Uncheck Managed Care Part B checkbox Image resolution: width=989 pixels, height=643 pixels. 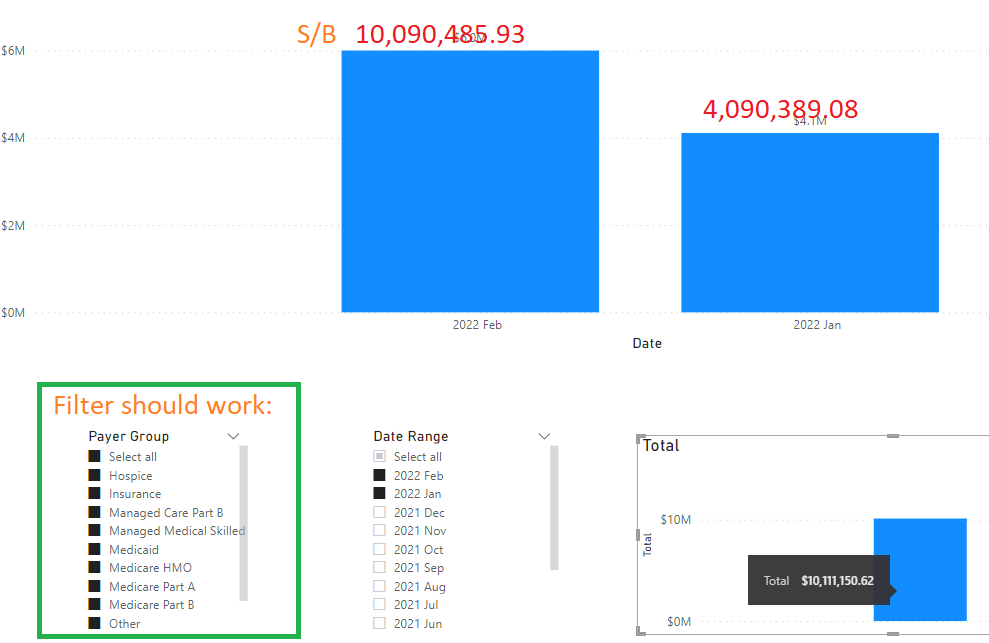click(x=95, y=512)
